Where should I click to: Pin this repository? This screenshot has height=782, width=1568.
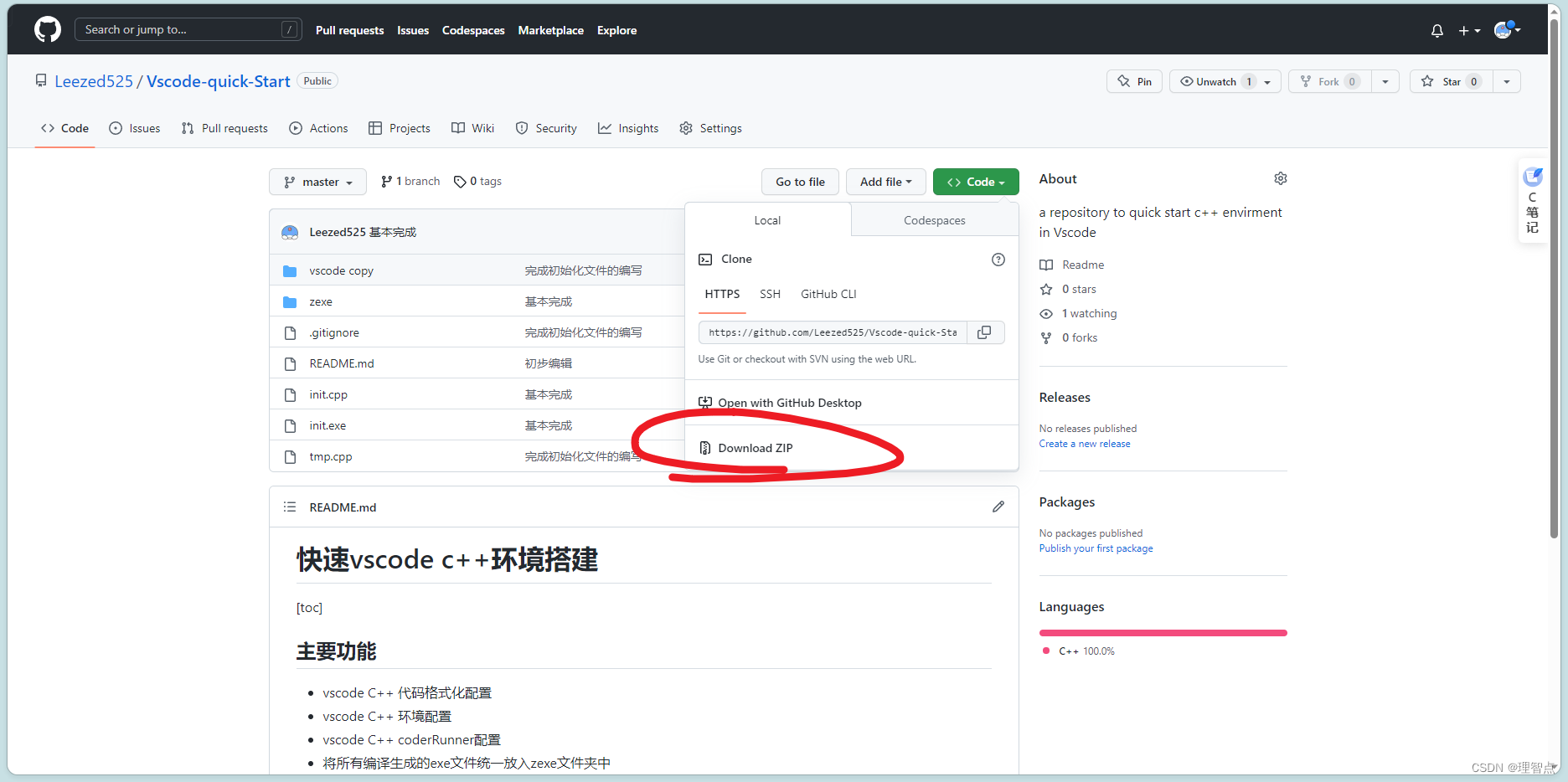(x=1134, y=81)
